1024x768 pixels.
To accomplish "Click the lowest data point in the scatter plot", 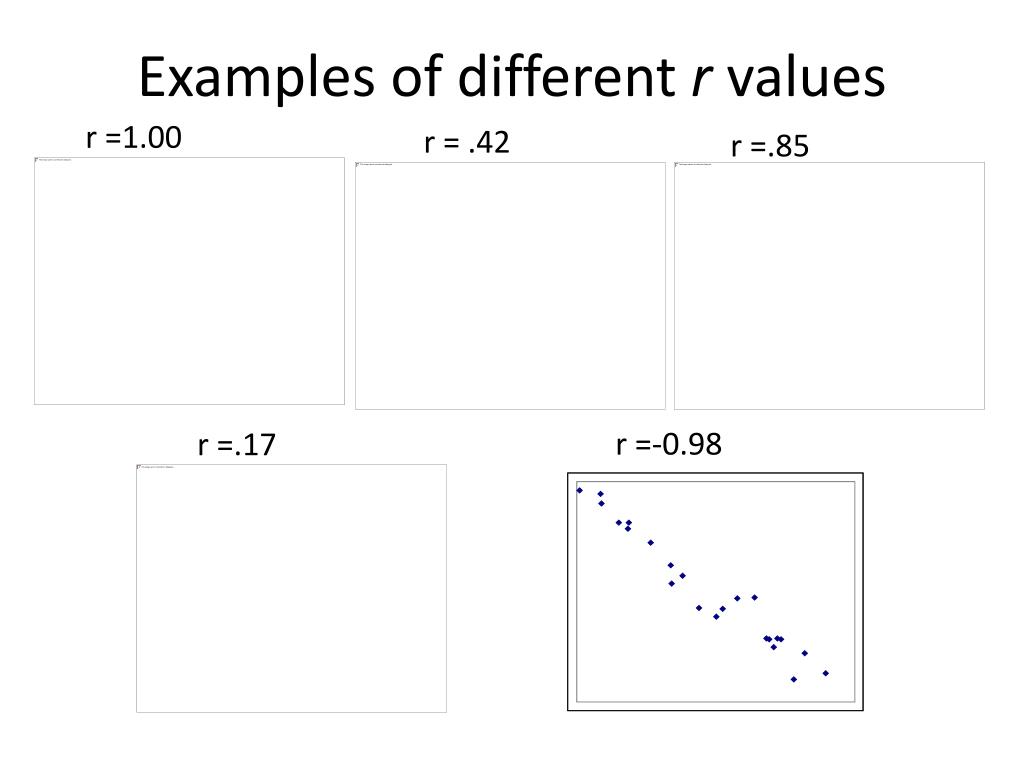I will pos(793,679).
